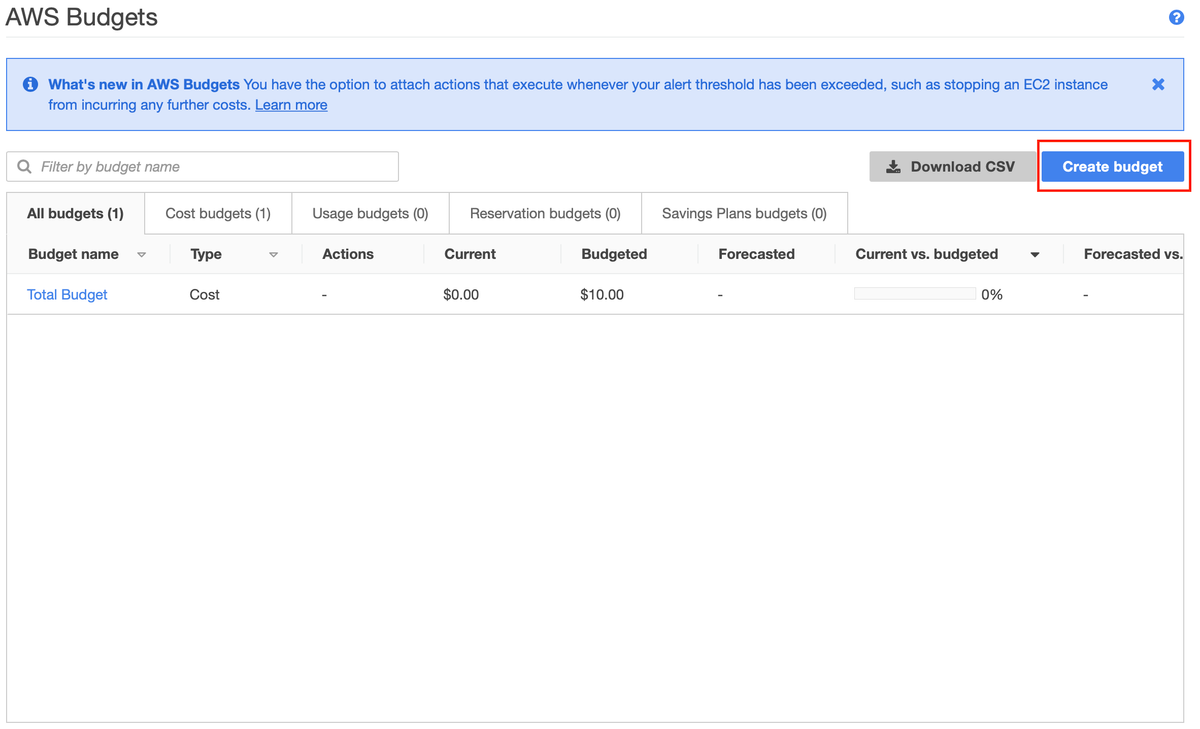
Task: Click the Total Budget progress bar
Action: (x=915, y=294)
